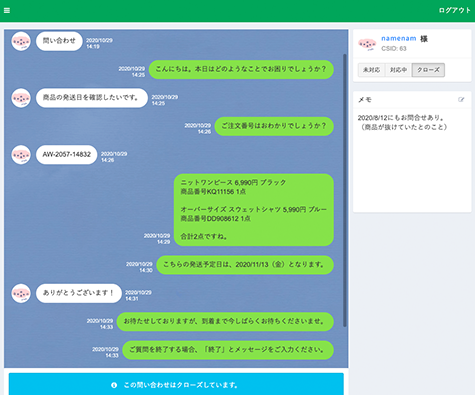
Task: Click the memo text 2020/8/12にもお問合せあり
Action: tap(400, 118)
